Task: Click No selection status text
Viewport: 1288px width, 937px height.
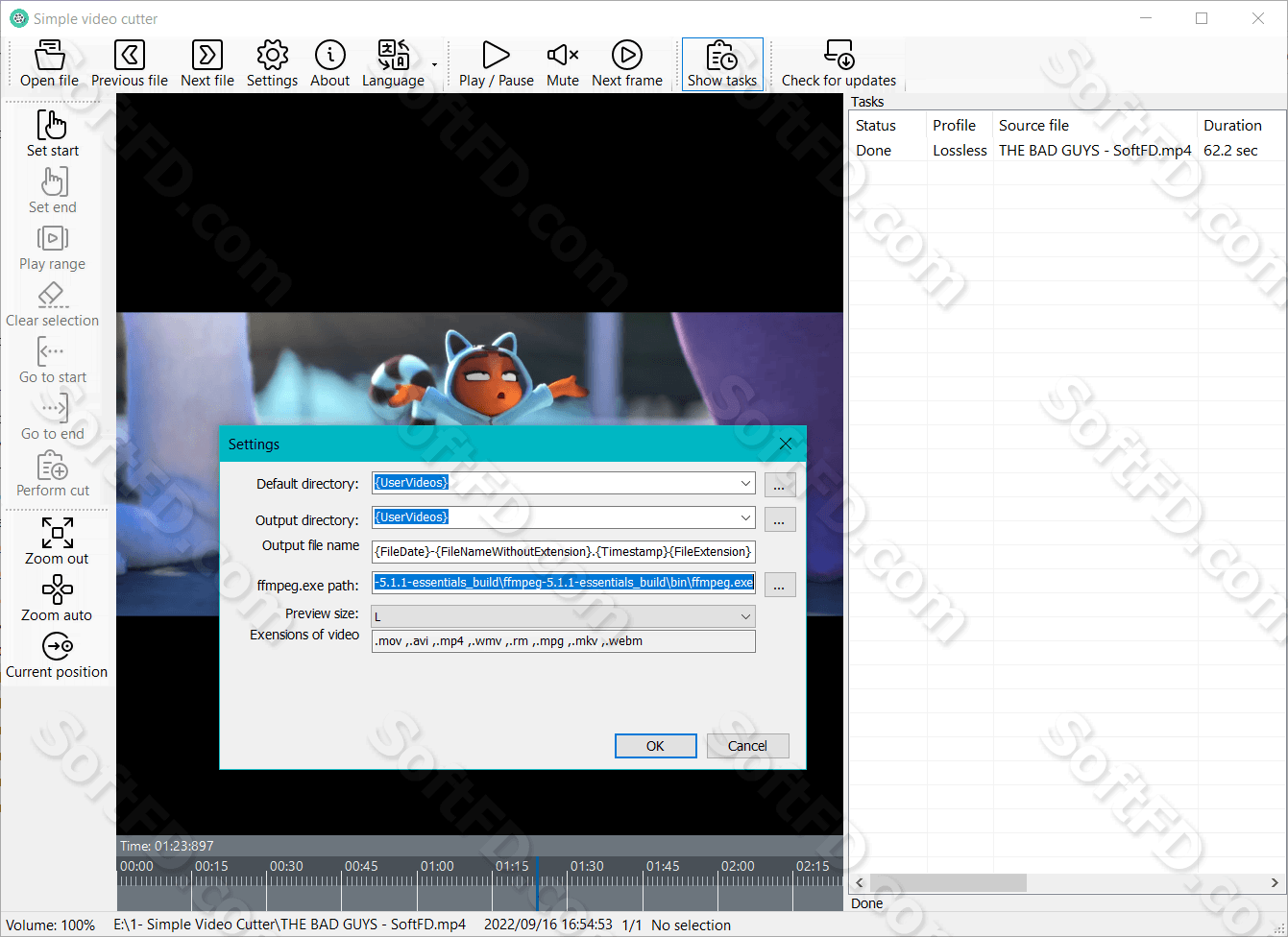Action: [x=691, y=925]
